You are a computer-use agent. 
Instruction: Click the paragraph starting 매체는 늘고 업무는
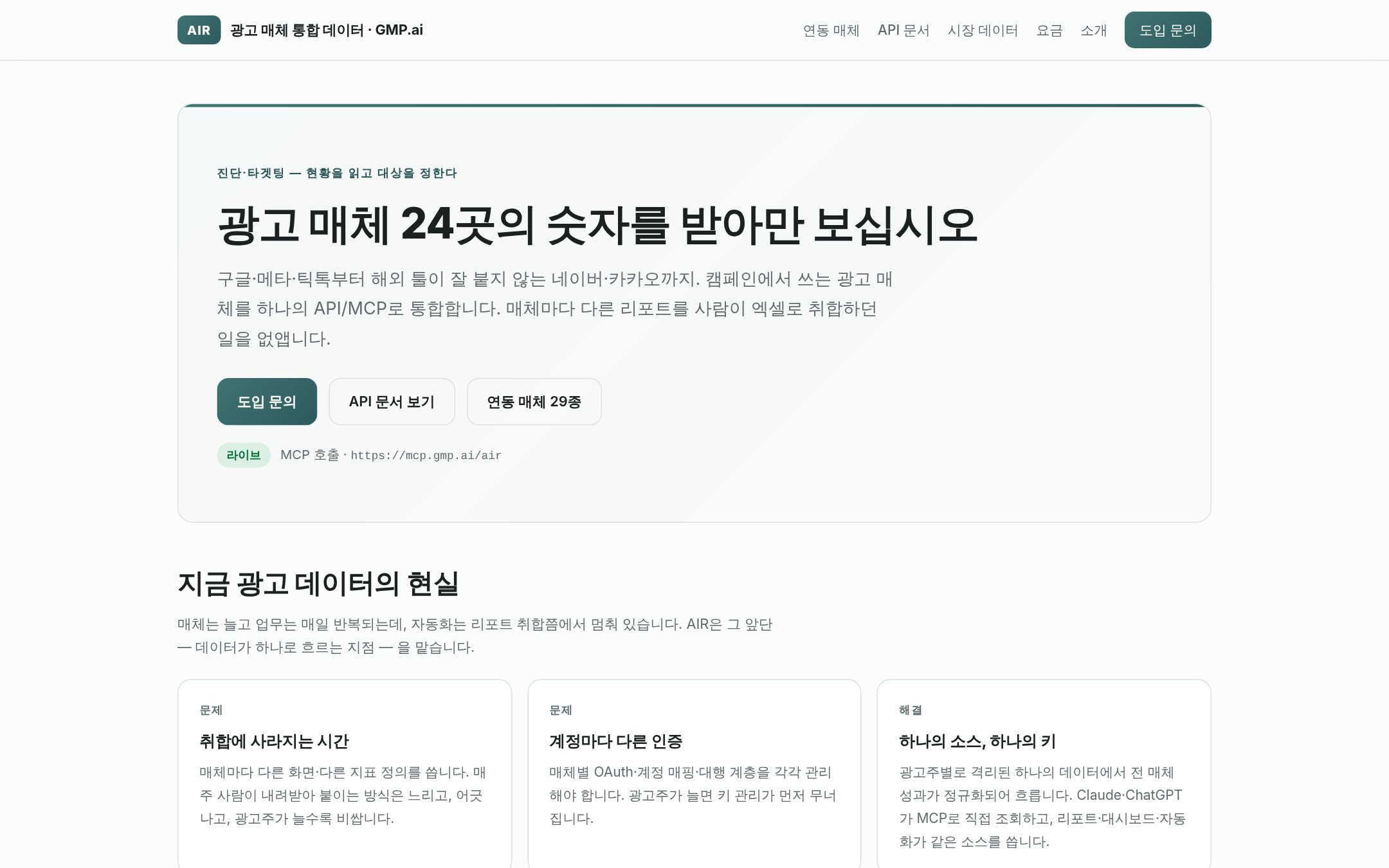[x=475, y=636]
